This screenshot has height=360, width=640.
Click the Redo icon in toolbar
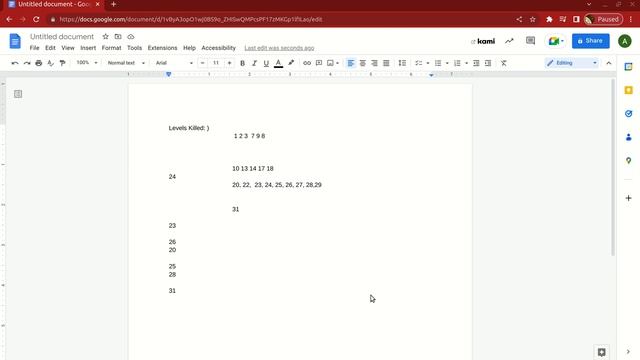click(x=27, y=63)
